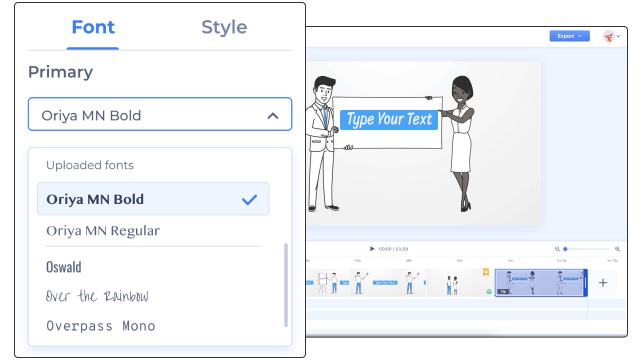Click the yellow bookmark marker on timeline
640x360 pixels.
coord(486,272)
